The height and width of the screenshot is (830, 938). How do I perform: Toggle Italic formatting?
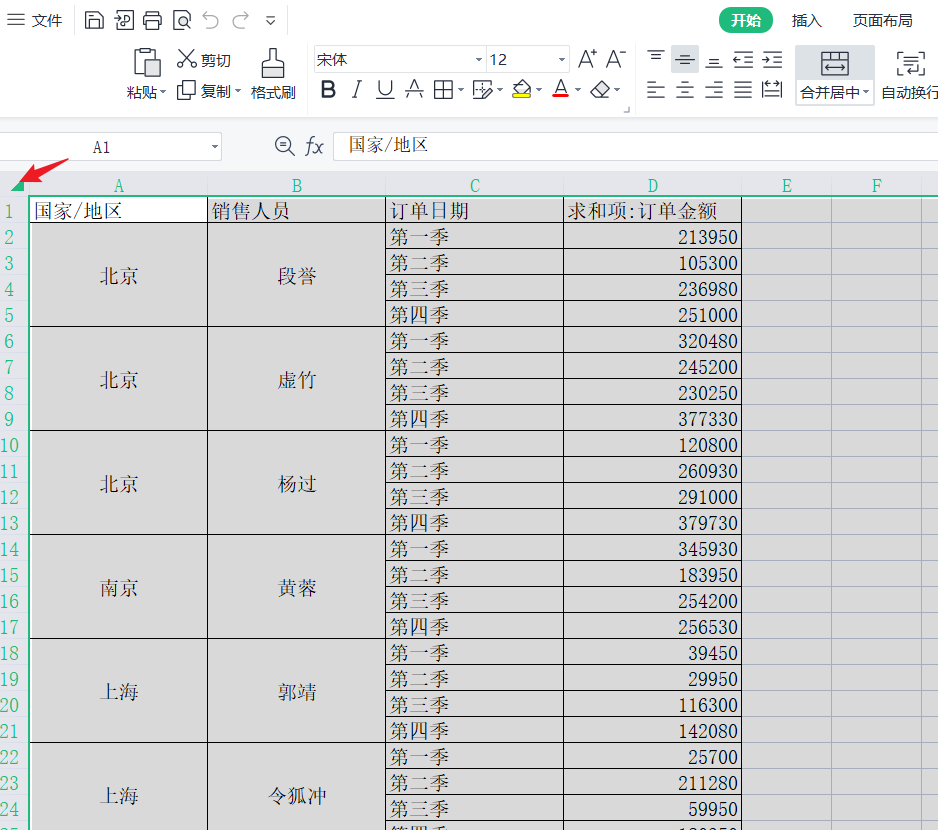point(356,90)
